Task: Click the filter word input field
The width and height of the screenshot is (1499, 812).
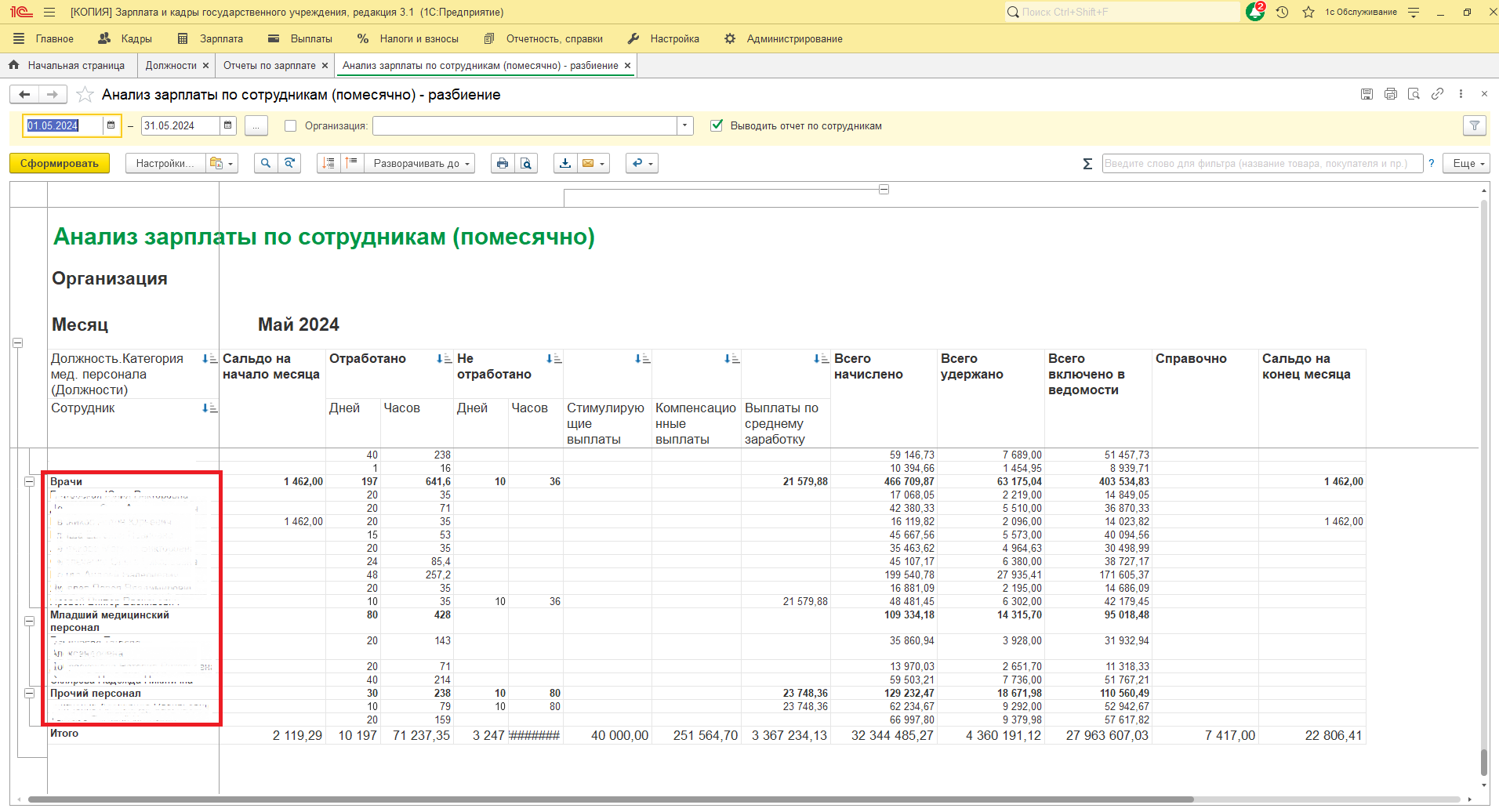Action: coord(1262,163)
